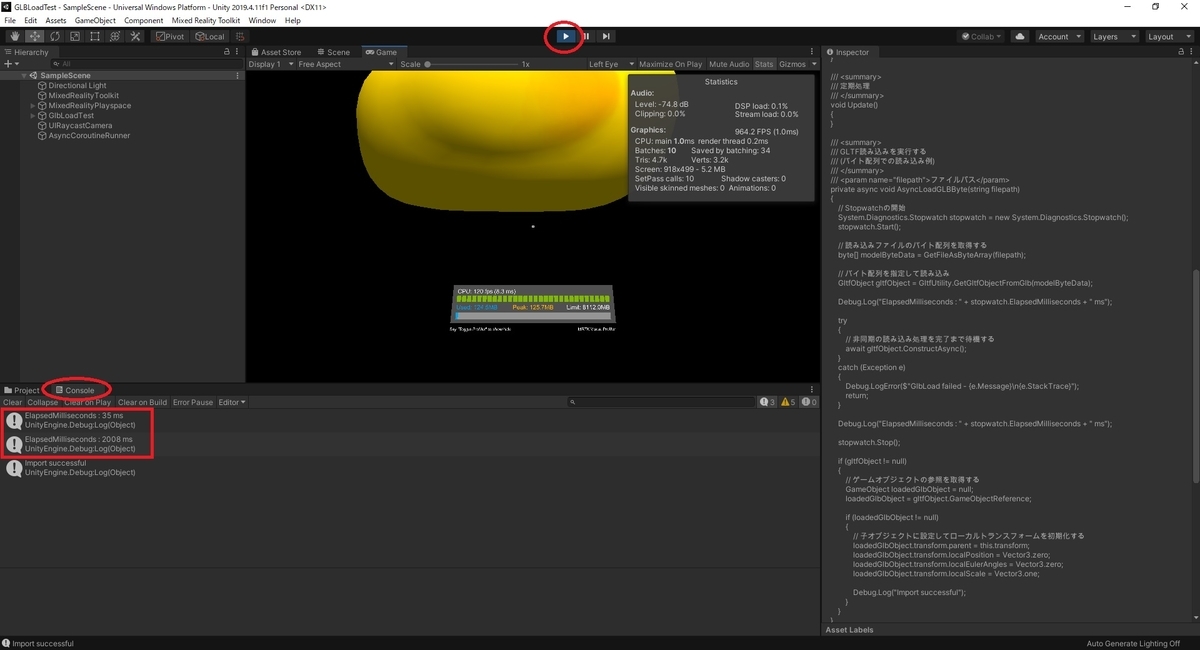Open the Left Eye dropdown
Viewport: 1200px width, 650px height.
610,64
